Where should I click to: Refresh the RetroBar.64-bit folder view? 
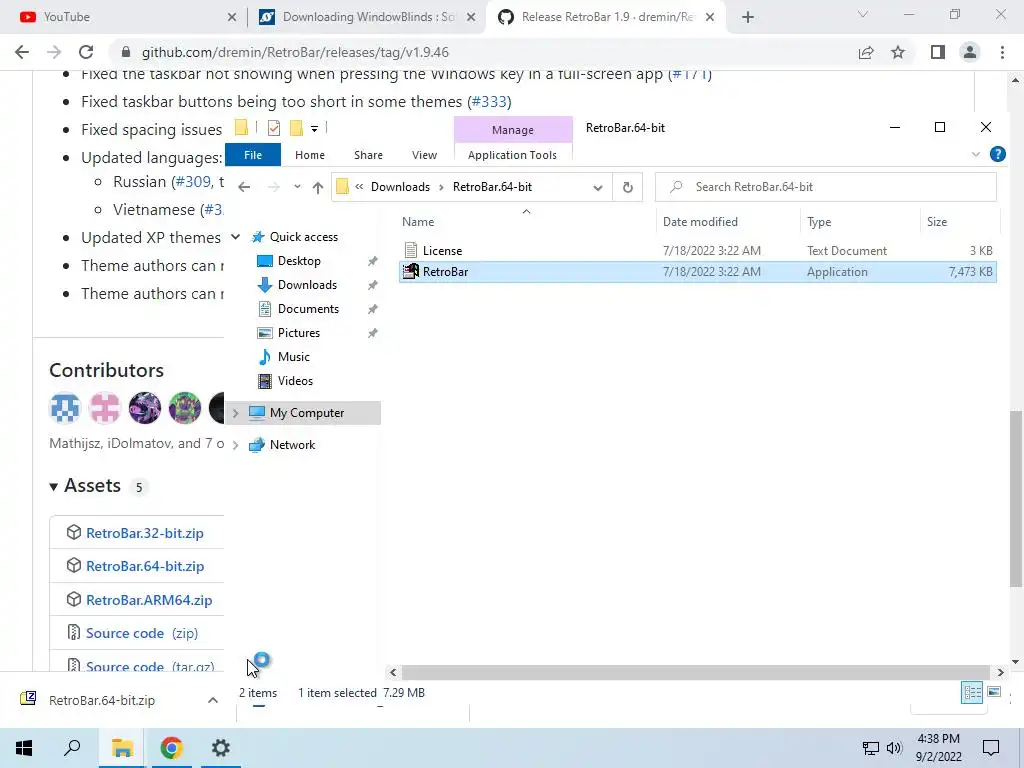[x=627, y=187]
